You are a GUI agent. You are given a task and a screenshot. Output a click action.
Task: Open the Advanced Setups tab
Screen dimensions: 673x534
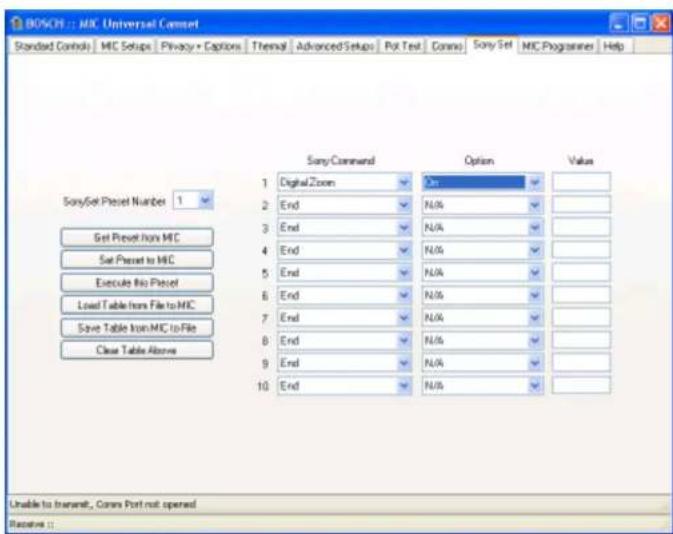[335, 46]
